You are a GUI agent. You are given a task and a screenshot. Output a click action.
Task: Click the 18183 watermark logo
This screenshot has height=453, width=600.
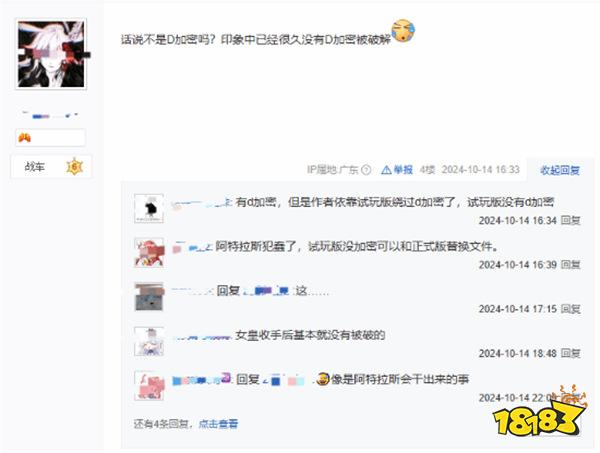539,412
